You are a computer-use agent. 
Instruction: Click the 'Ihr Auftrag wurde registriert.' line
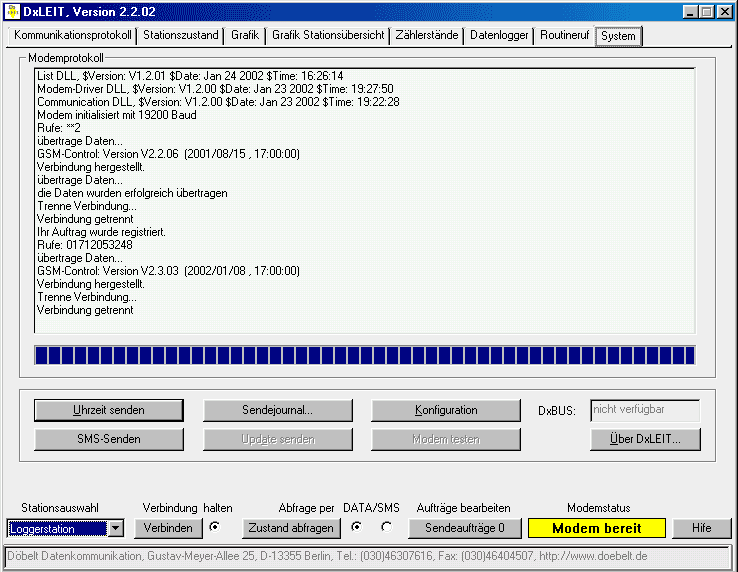tap(101, 232)
